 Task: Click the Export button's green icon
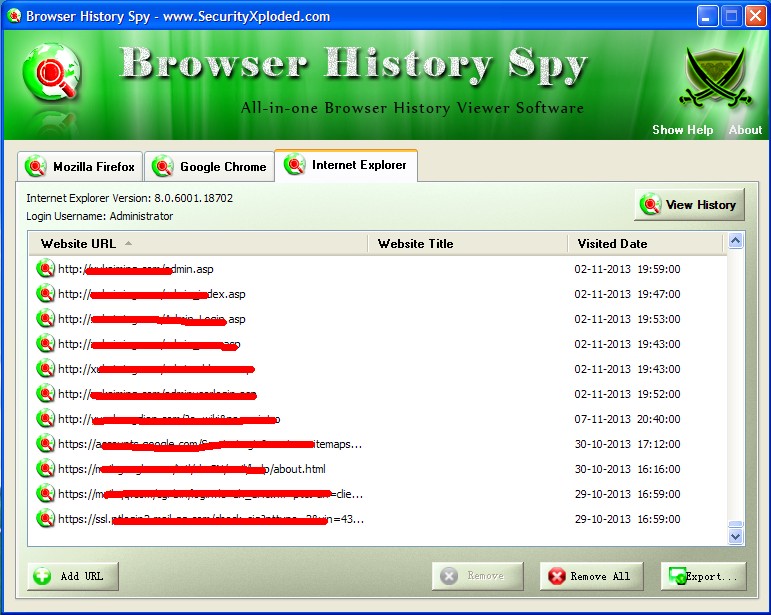click(677, 576)
